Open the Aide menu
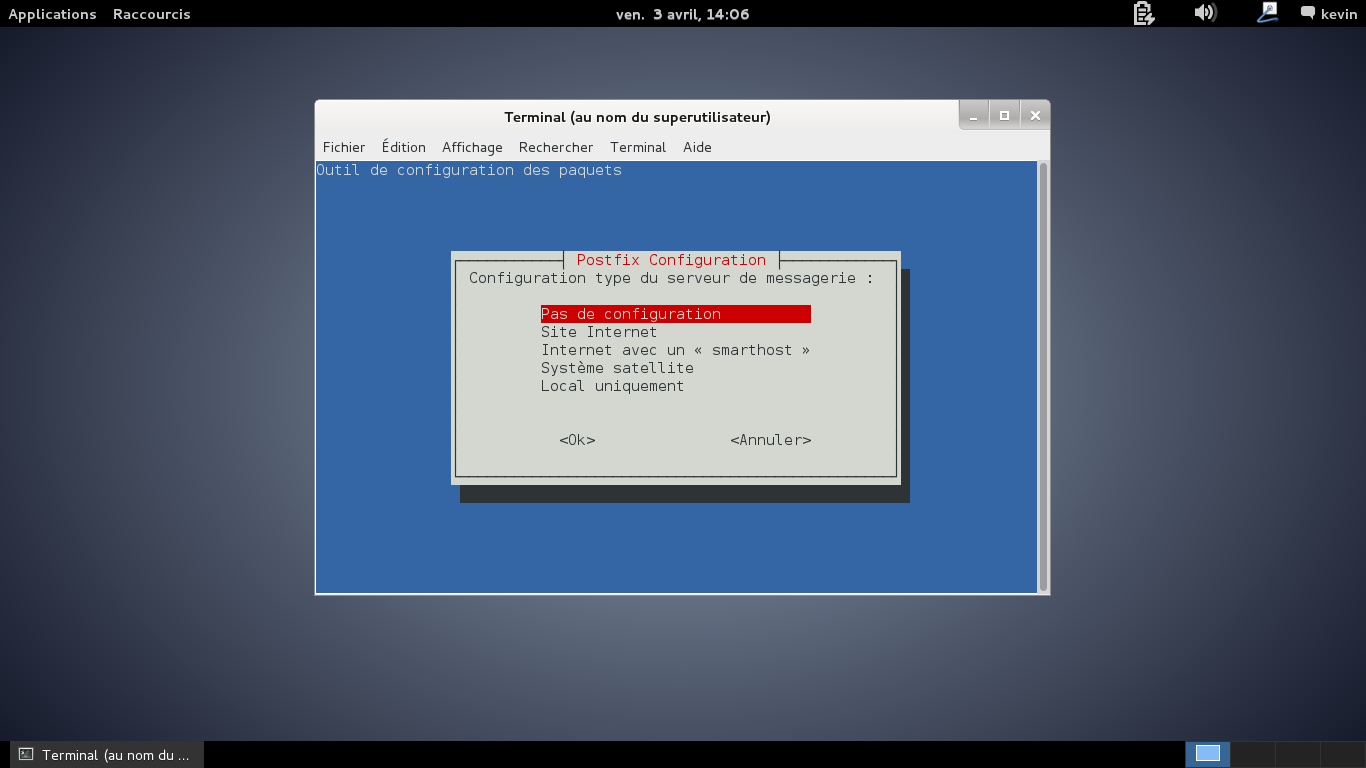The height and width of the screenshot is (768, 1366). pos(697,147)
